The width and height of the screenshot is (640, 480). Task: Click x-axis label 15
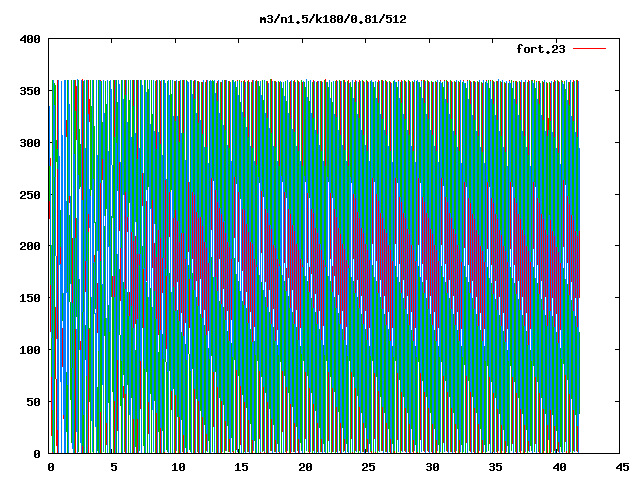click(241, 467)
